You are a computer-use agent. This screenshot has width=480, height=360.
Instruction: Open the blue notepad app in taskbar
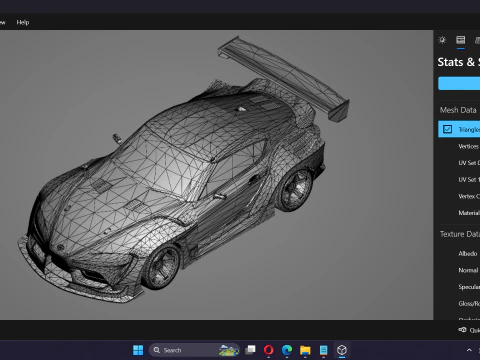click(x=323, y=350)
